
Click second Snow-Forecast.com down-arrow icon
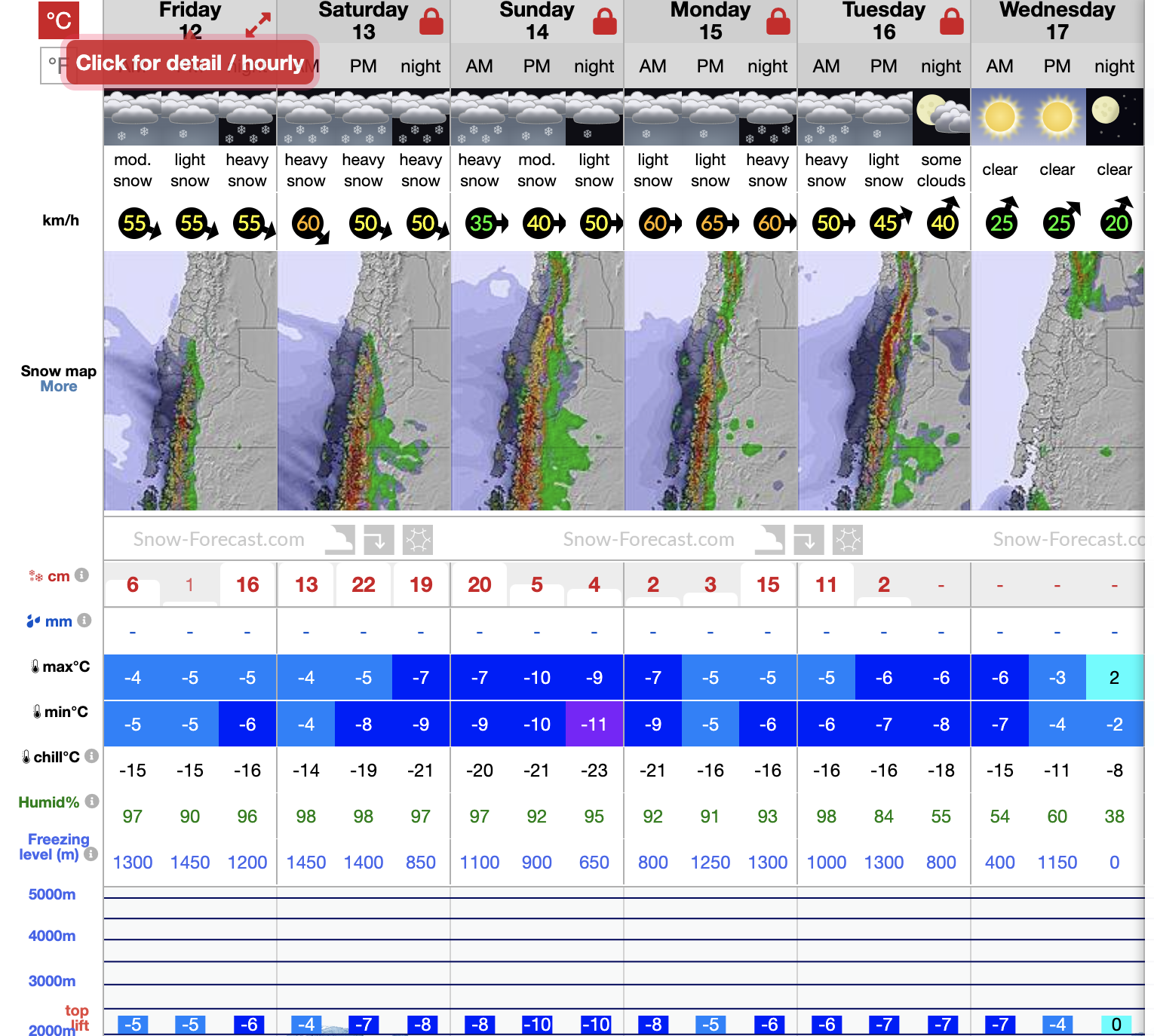coord(809,540)
